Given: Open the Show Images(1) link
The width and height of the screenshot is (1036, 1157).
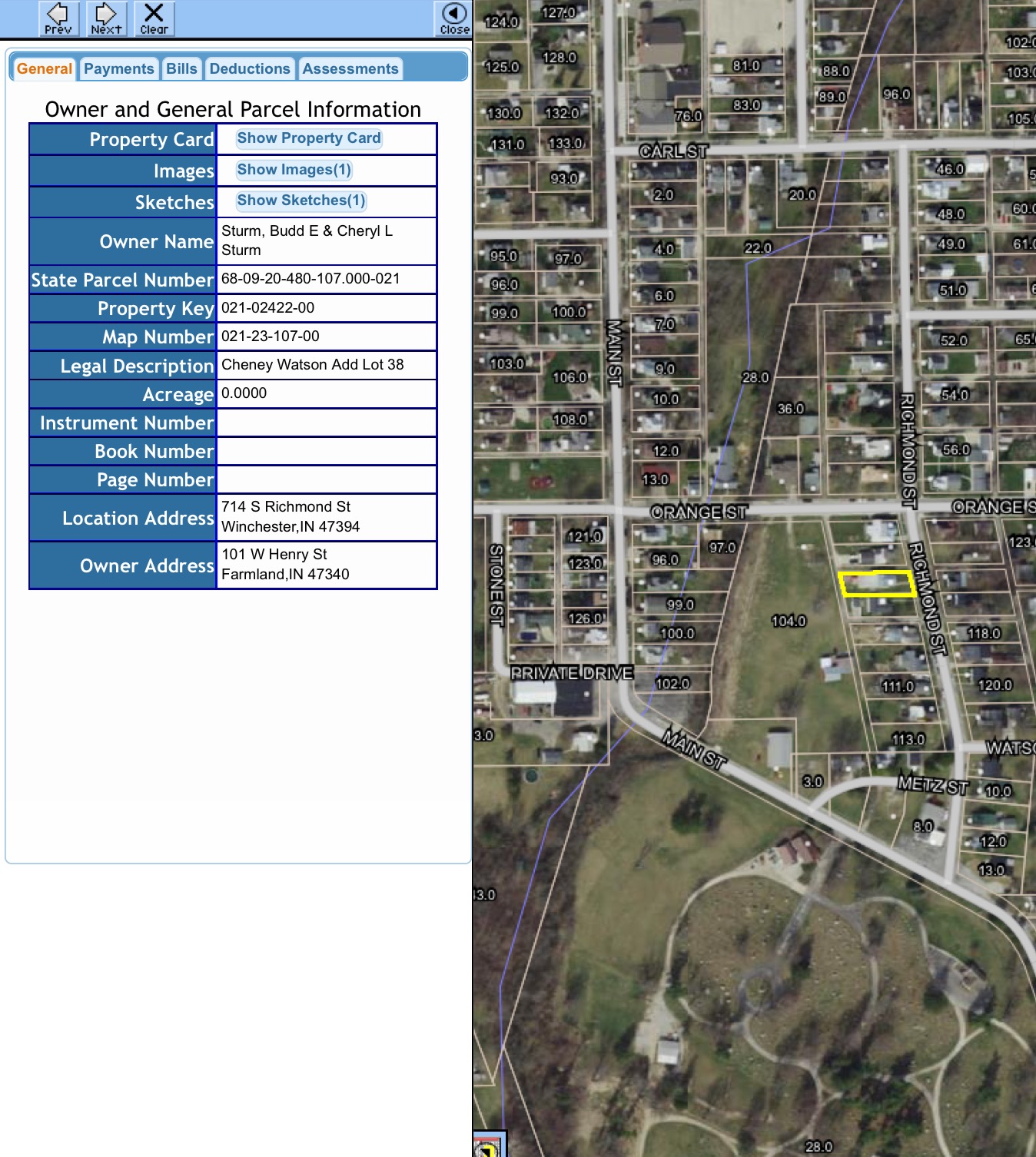Looking at the screenshot, I should coord(294,170).
